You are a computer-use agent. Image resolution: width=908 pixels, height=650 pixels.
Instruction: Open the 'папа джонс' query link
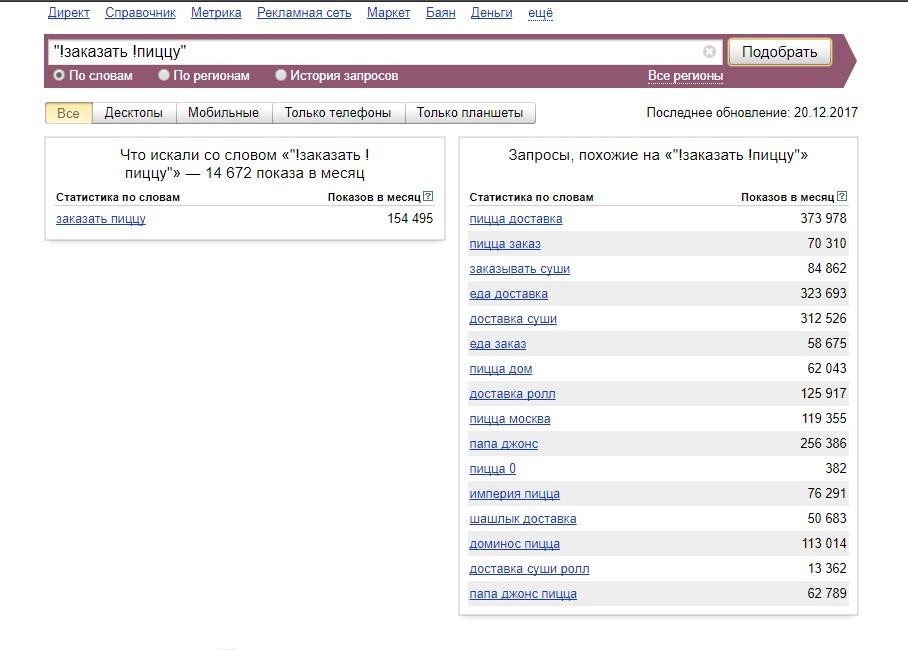point(503,444)
